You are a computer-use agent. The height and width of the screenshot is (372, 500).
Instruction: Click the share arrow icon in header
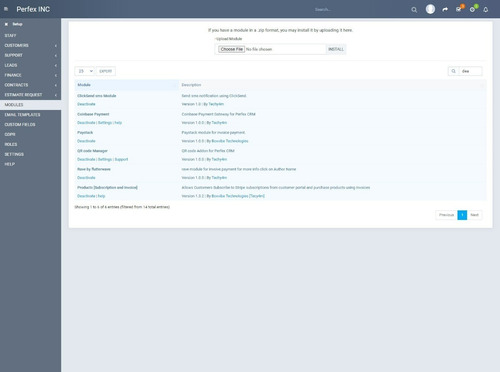[x=445, y=10]
